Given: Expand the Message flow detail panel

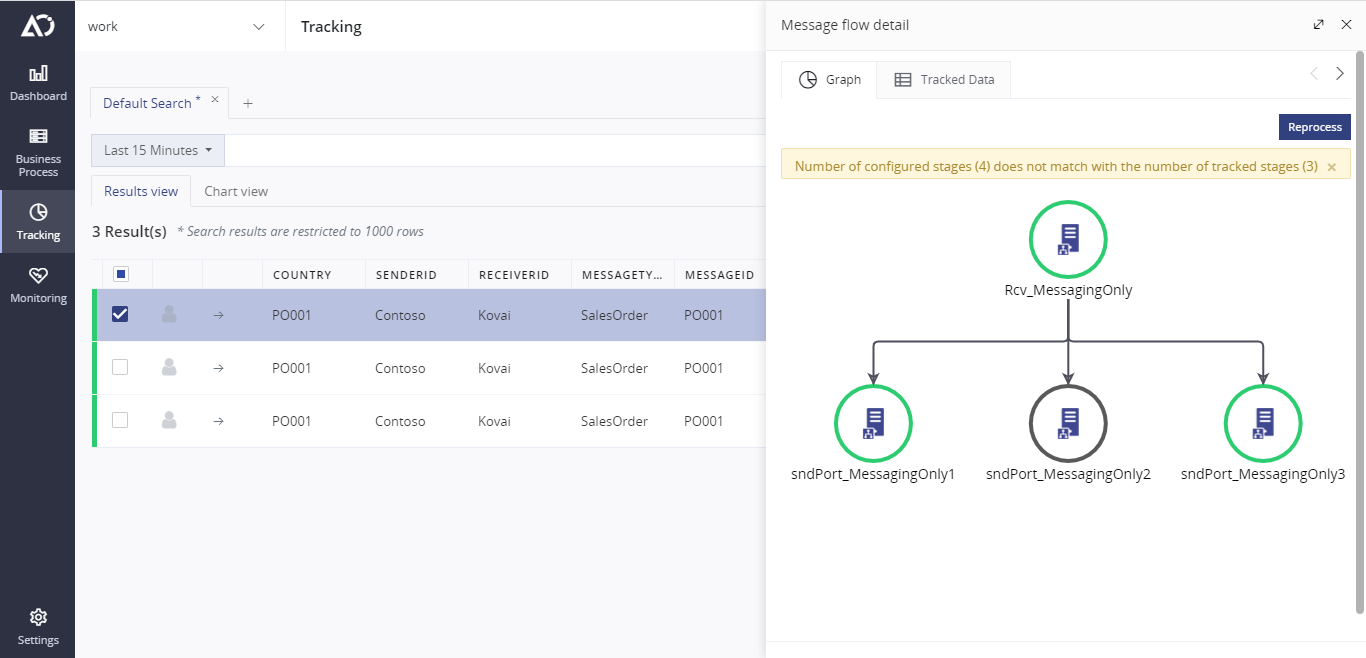Looking at the screenshot, I should 1319,25.
